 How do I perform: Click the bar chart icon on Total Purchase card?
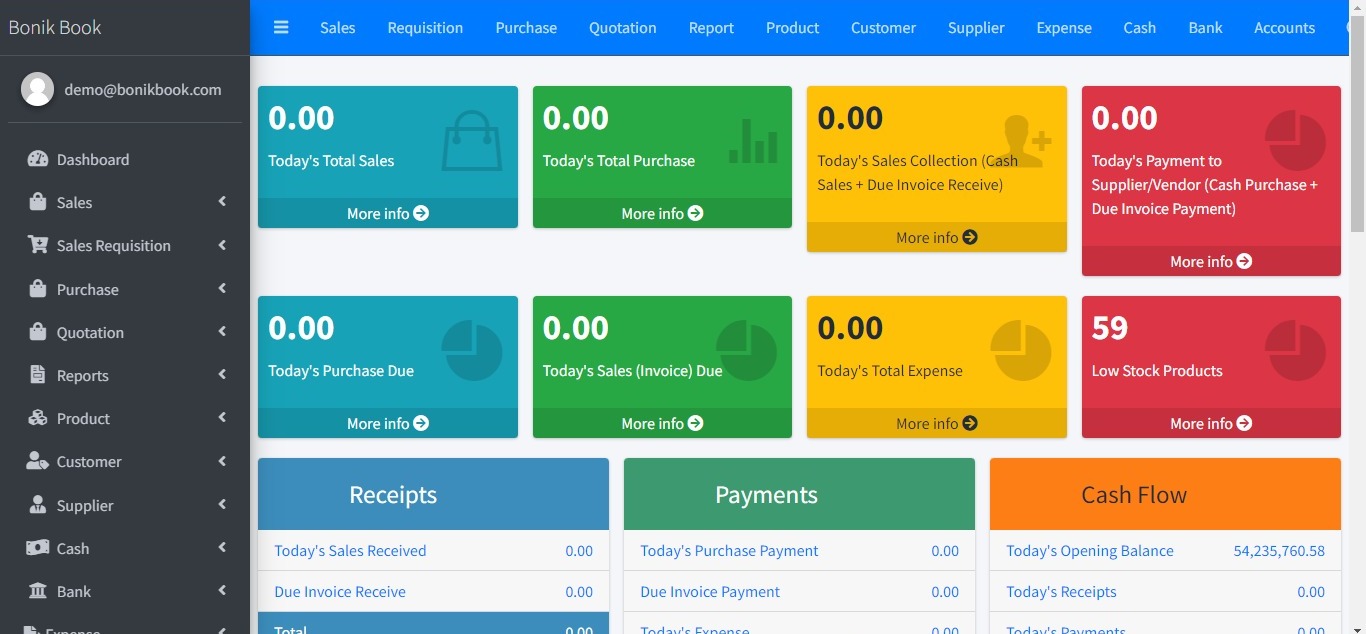click(x=753, y=141)
